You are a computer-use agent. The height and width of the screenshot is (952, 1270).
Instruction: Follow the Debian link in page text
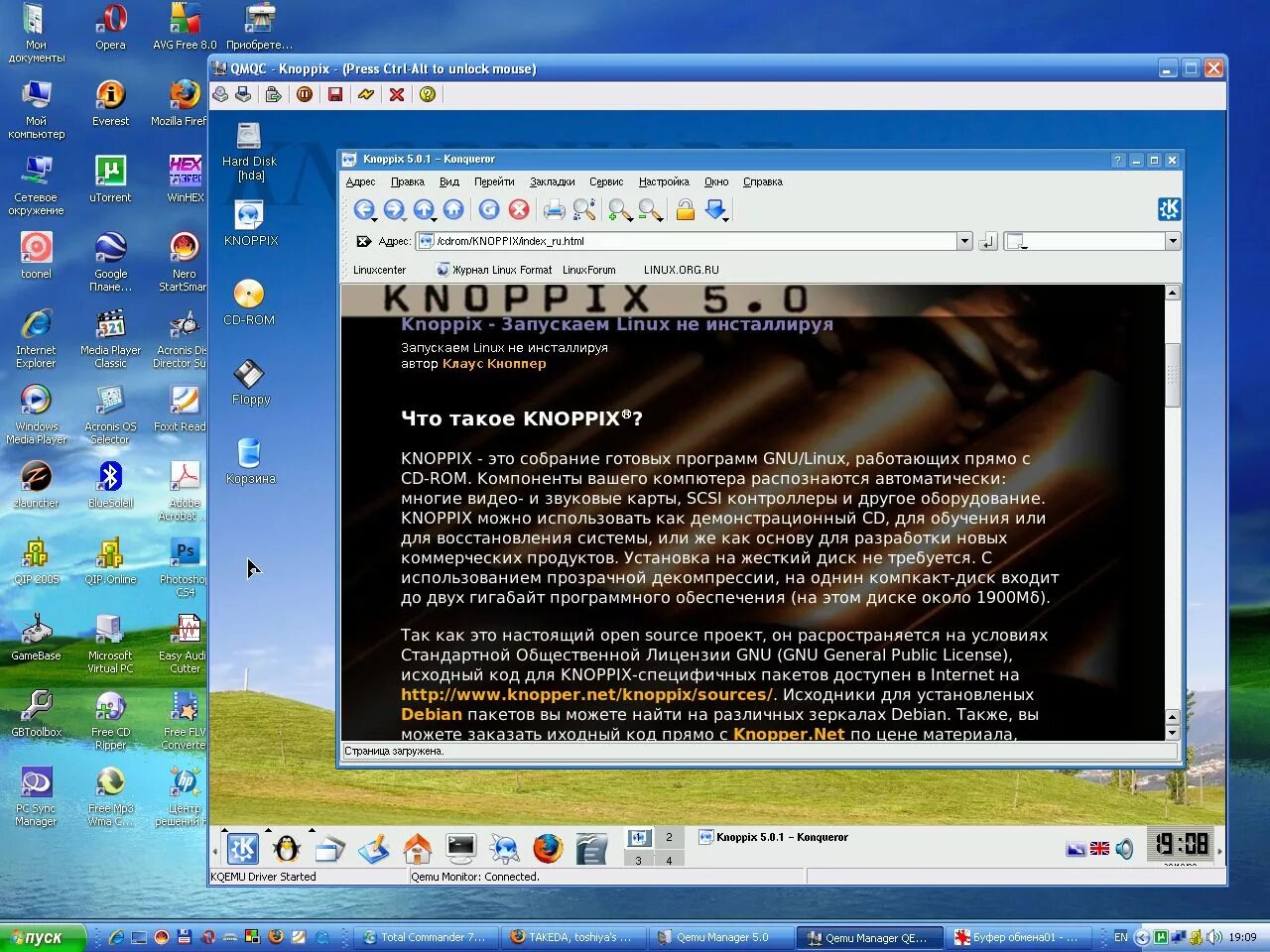[x=432, y=715]
